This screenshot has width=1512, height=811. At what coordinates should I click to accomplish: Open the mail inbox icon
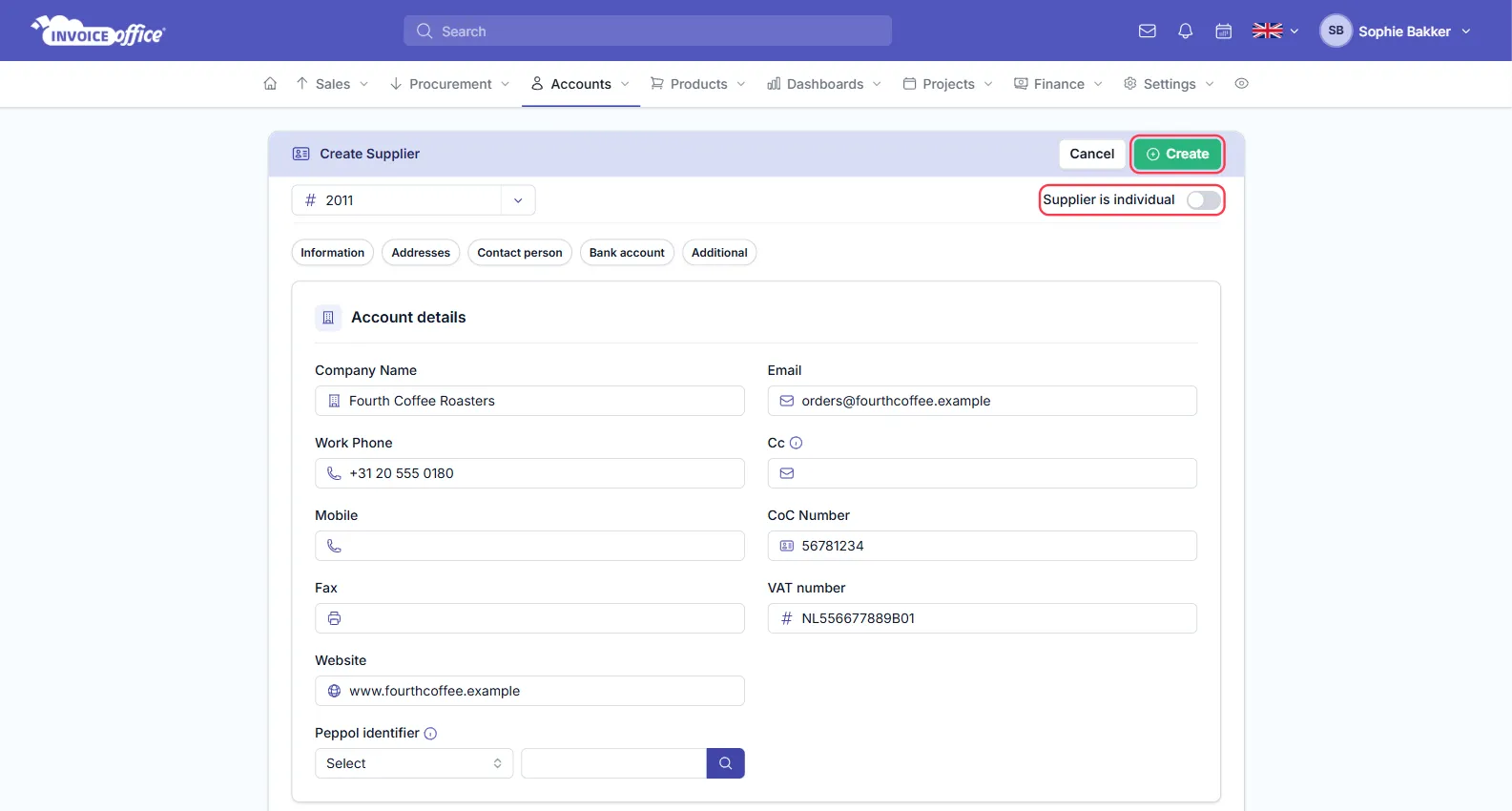[x=1148, y=31]
